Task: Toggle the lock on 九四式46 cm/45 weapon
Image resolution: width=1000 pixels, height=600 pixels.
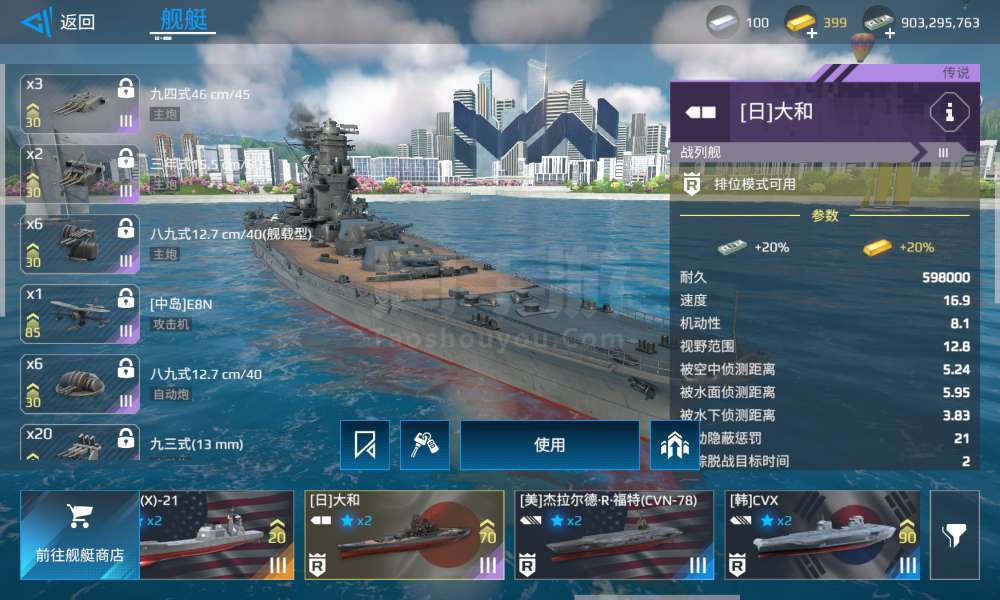Action: [126, 88]
